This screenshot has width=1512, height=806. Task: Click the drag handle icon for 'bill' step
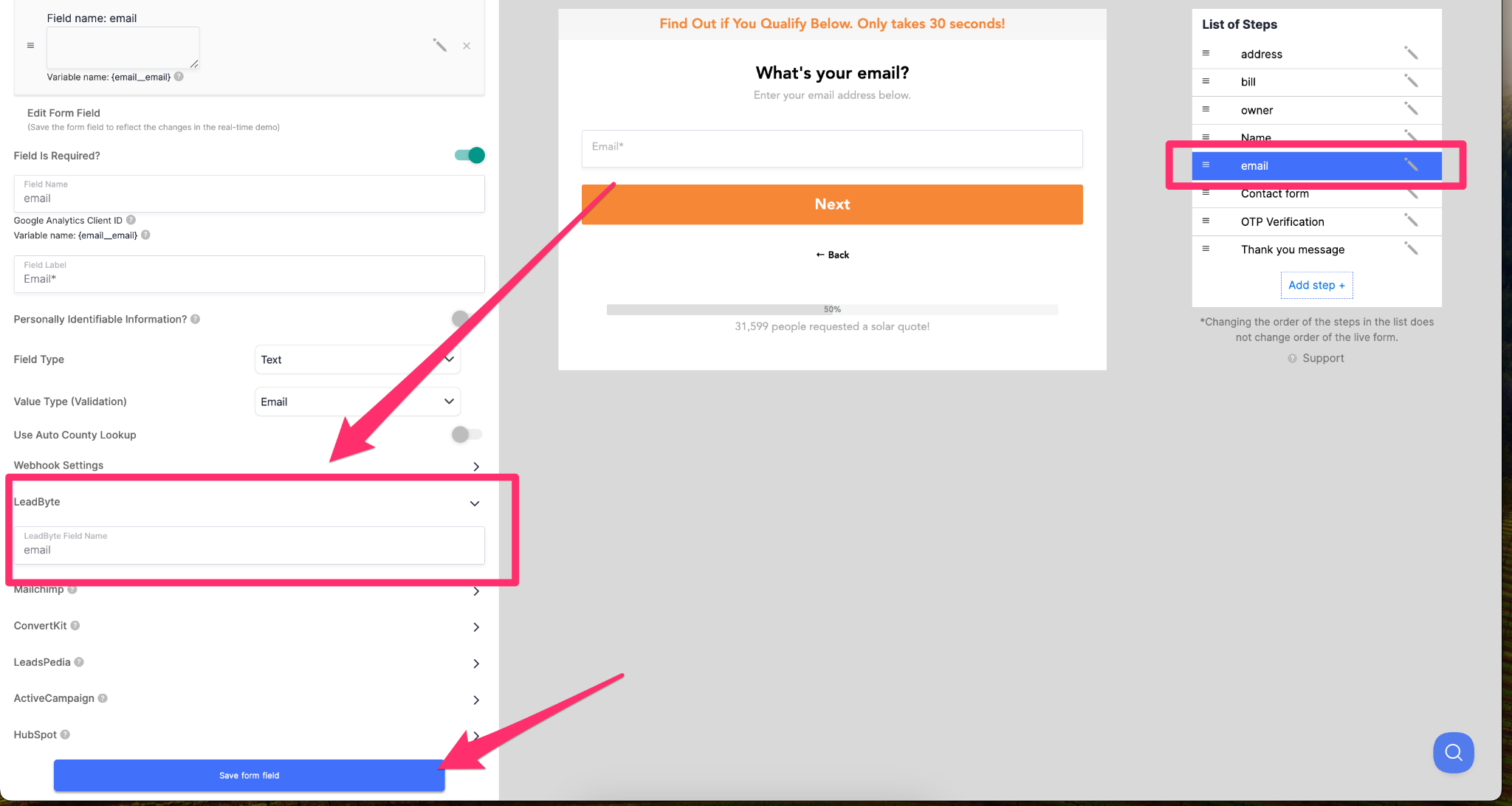(x=1208, y=81)
